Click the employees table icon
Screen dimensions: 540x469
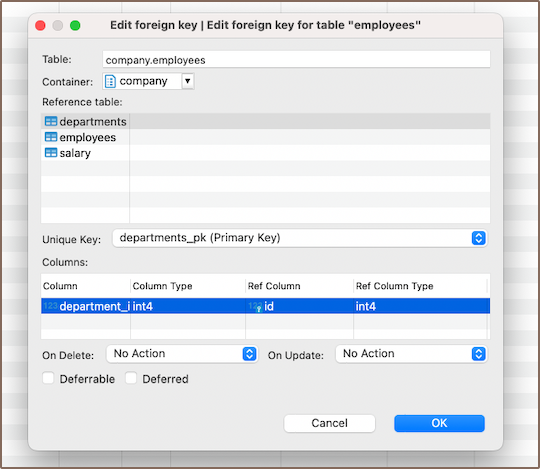tap(51, 137)
